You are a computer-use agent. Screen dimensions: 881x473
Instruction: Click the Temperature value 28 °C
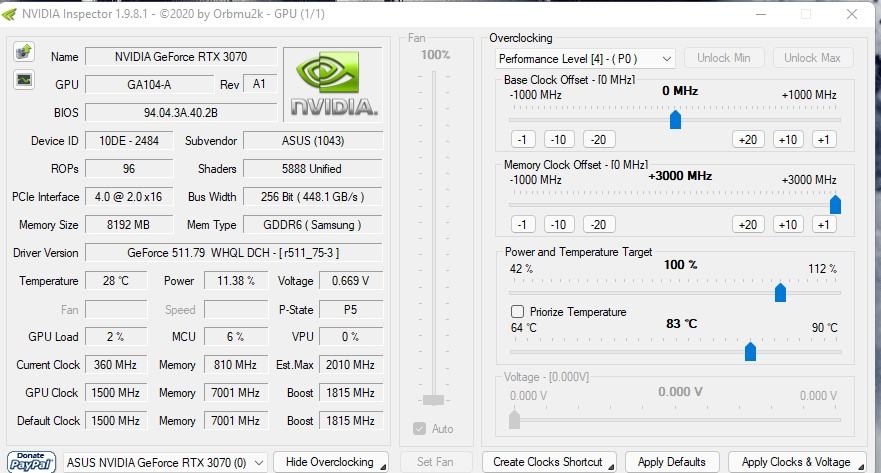tap(116, 281)
